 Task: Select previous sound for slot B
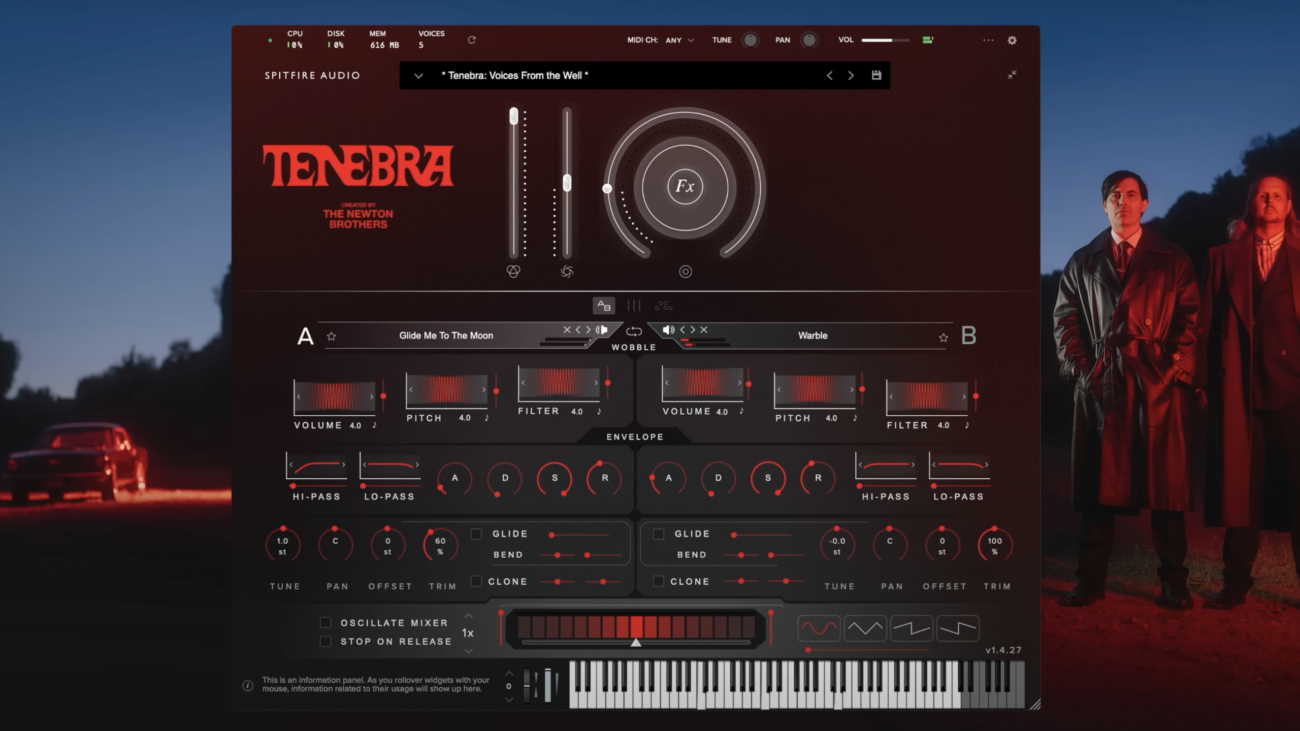(x=682, y=330)
